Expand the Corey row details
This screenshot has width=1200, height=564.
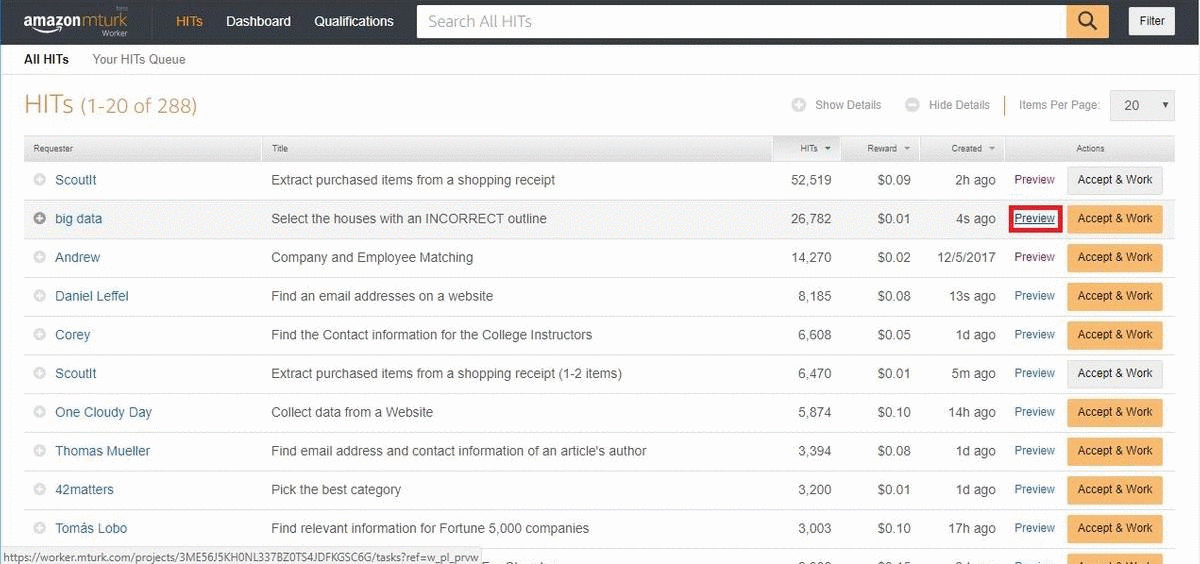coord(40,335)
